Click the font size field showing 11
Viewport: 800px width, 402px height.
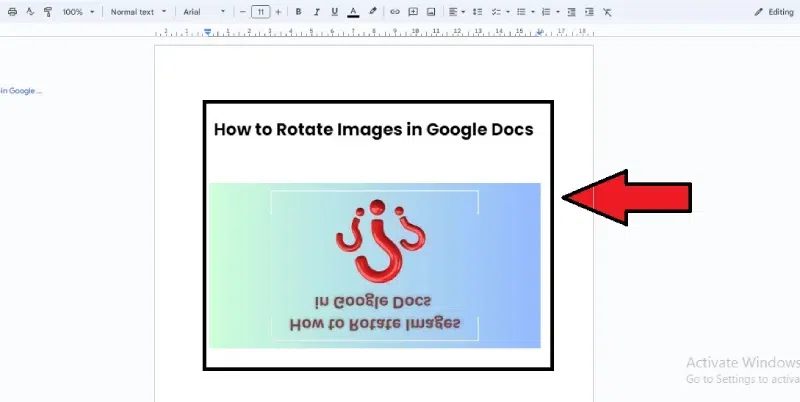point(260,12)
